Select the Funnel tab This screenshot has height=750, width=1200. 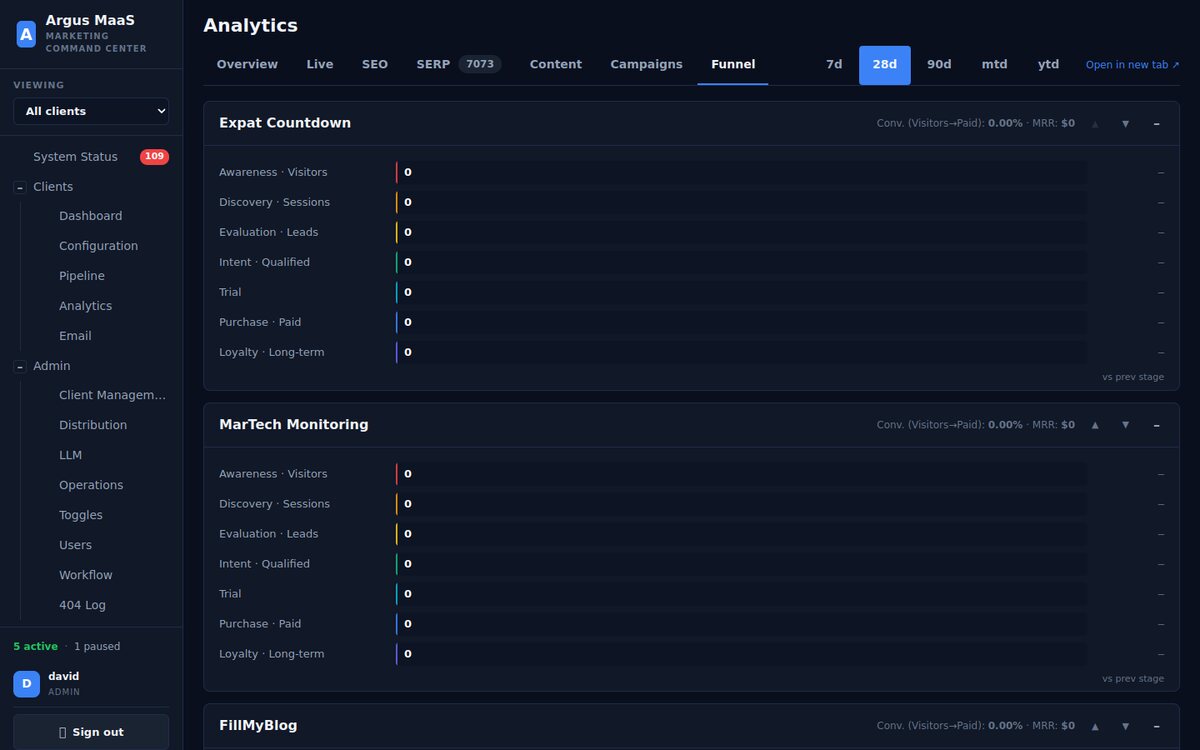click(x=733, y=64)
